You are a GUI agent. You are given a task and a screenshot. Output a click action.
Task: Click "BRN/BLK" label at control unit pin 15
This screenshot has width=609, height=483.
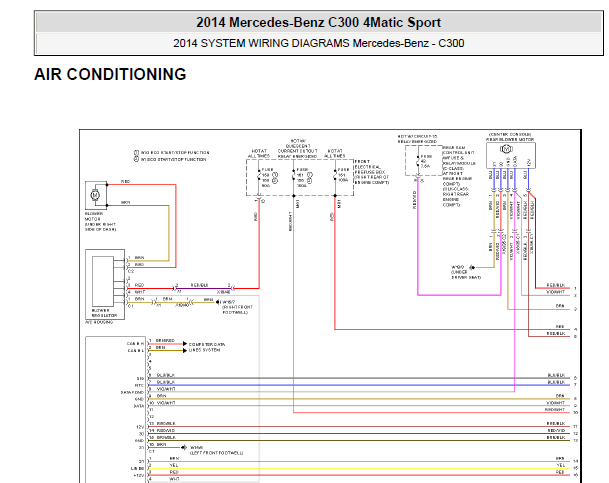coord(166,437)
